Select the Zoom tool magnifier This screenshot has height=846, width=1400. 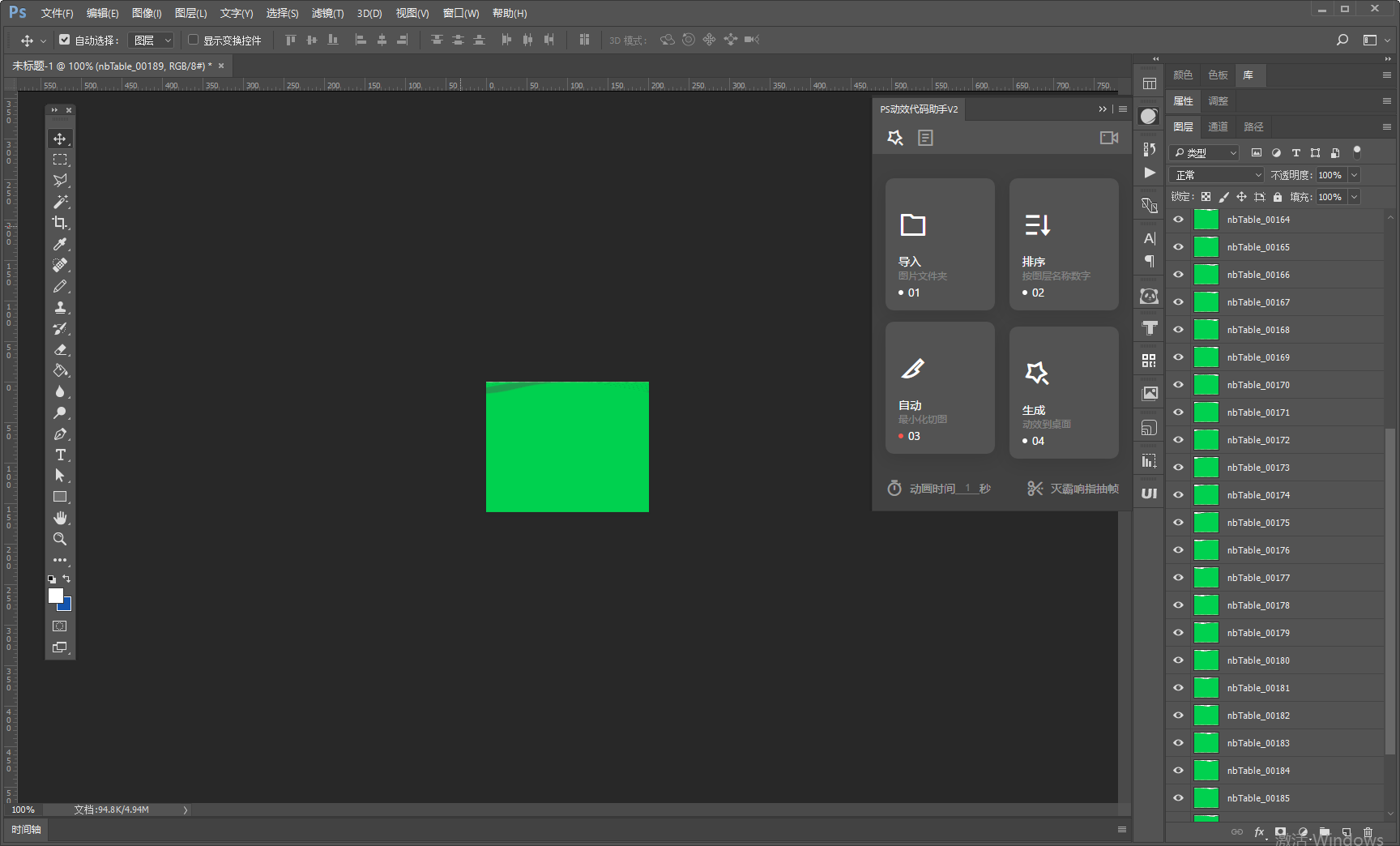(60, 539)
